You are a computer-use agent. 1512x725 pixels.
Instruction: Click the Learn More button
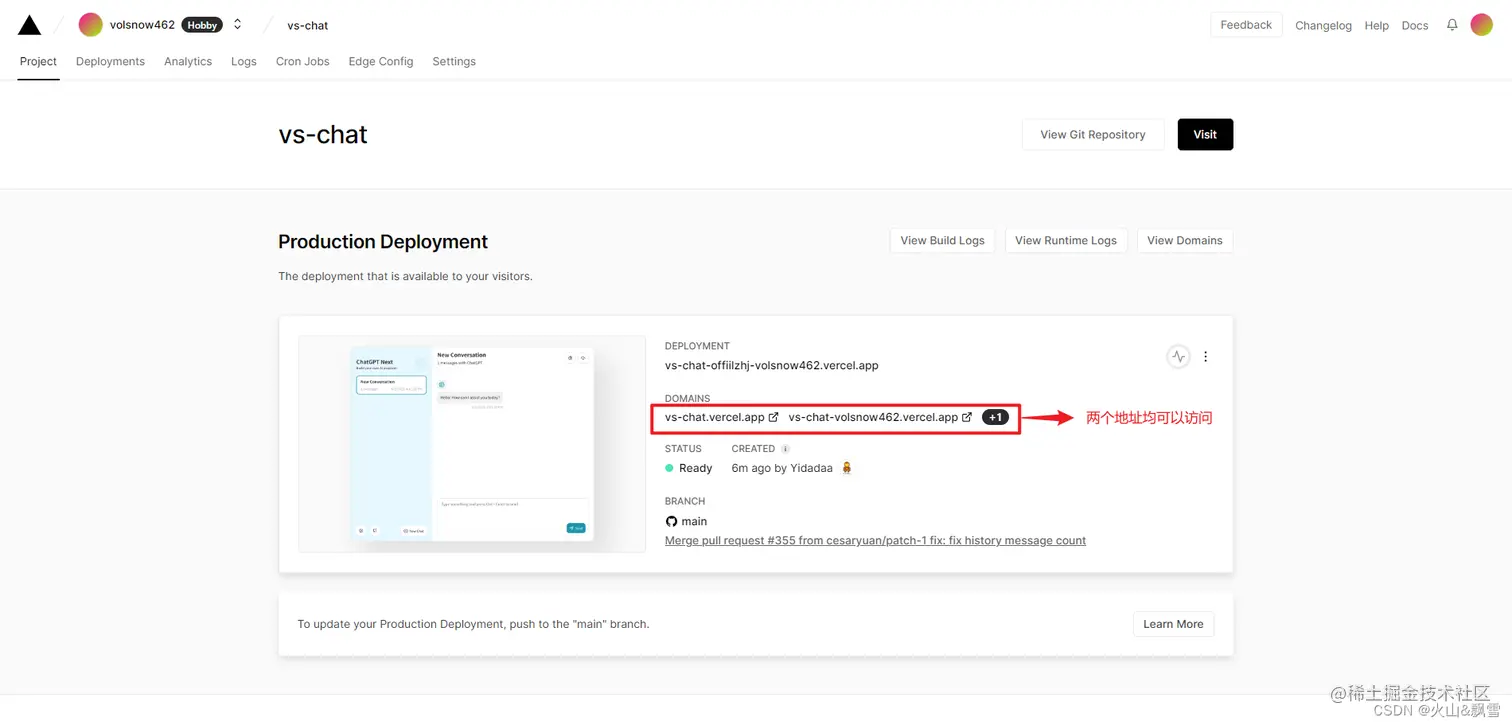tap(1174, 624)
